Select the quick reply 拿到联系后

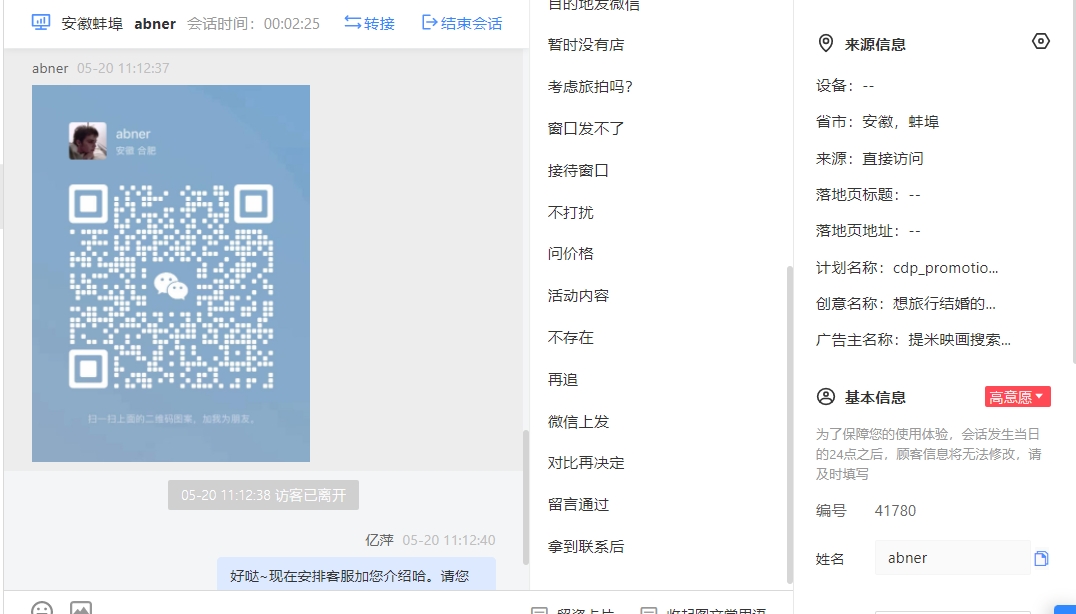[x=586, y=547]
